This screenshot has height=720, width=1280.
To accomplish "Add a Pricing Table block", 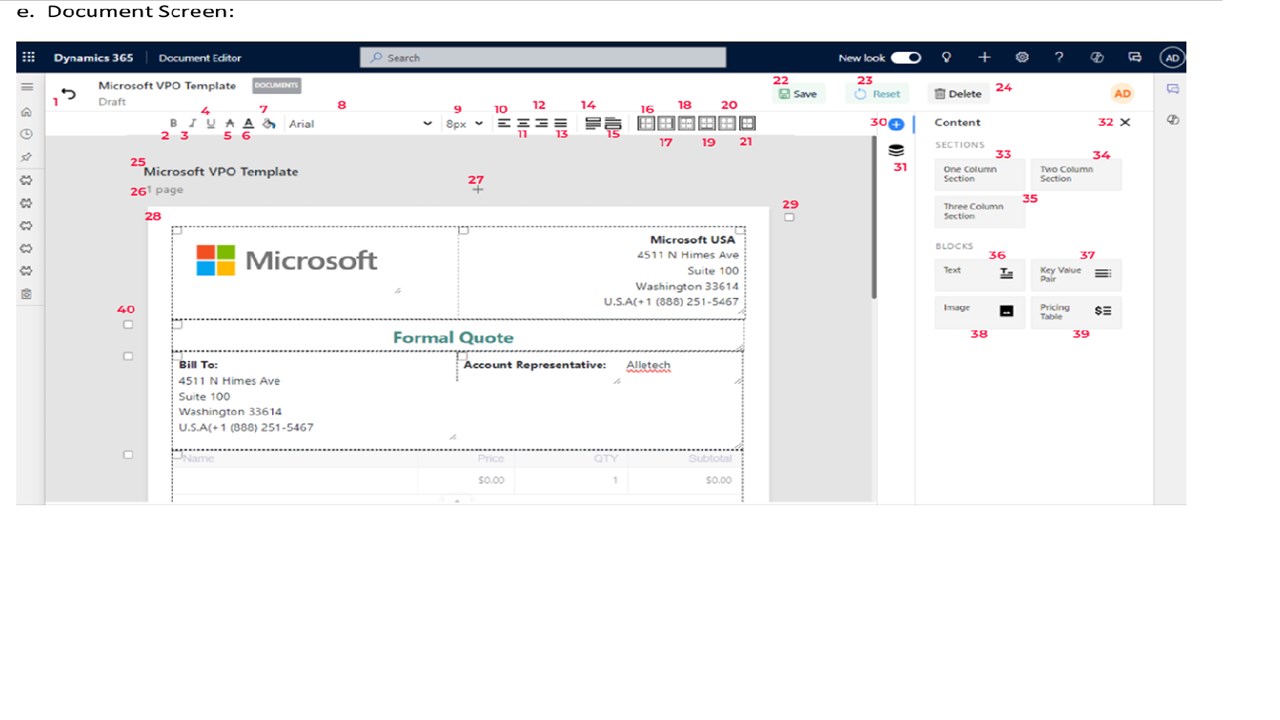I will point(1076,311).
